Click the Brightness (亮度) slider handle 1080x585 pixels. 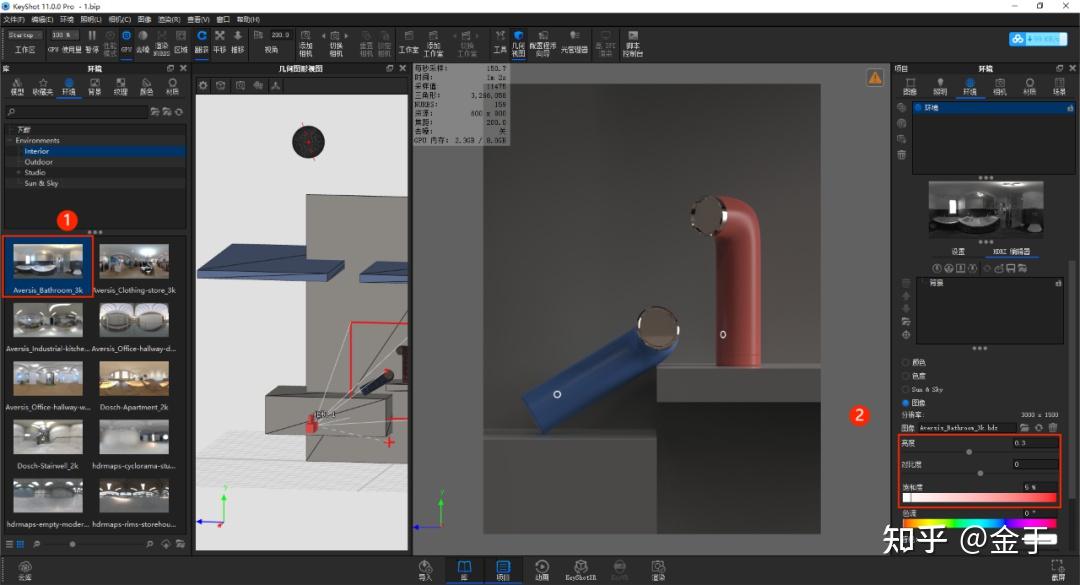pyautogui.click(x=969, y=452)
